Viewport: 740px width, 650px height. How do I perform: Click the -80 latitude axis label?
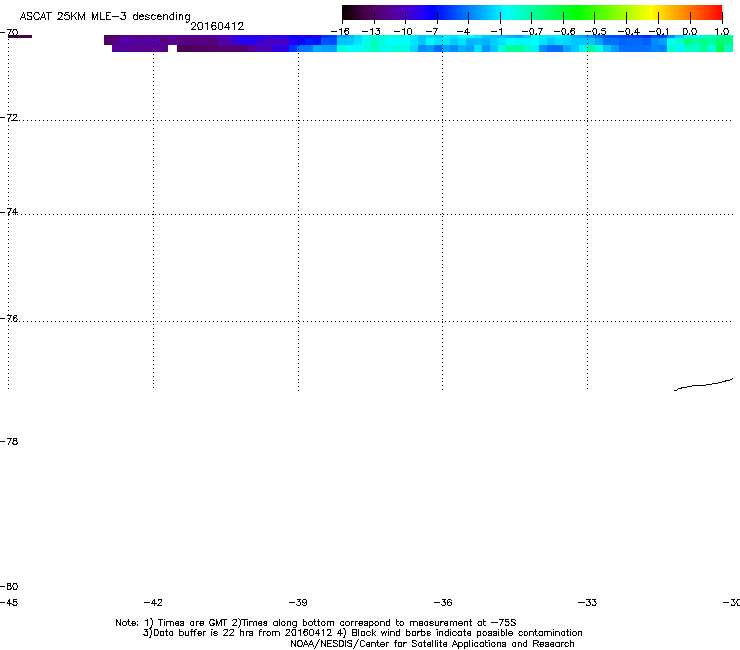tap(9, 586)
